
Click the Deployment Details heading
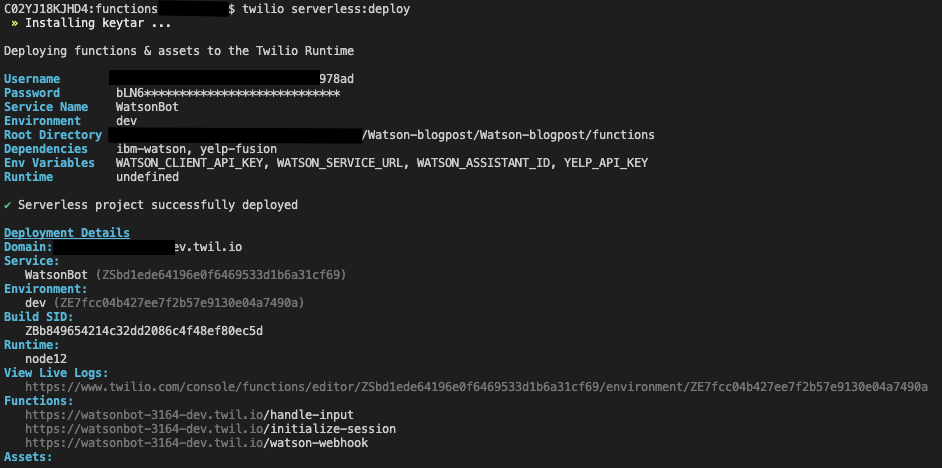[67, 232]
